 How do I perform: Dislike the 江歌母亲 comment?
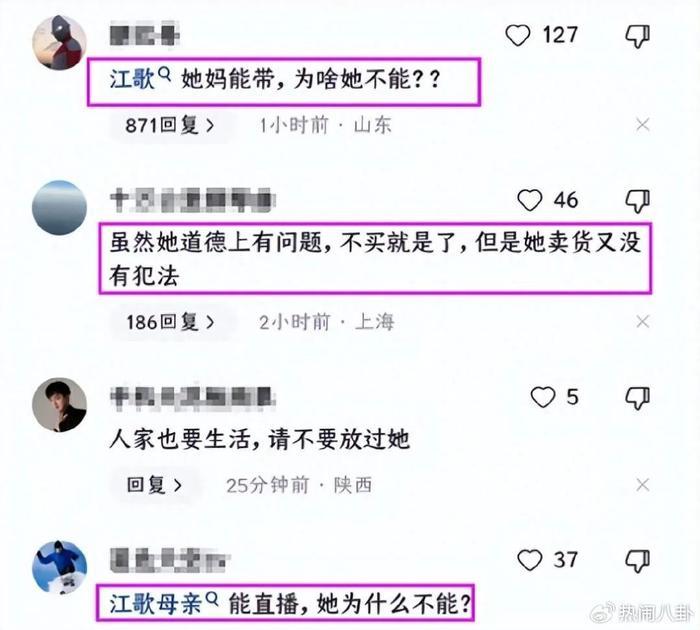click(x=638, y=561)
